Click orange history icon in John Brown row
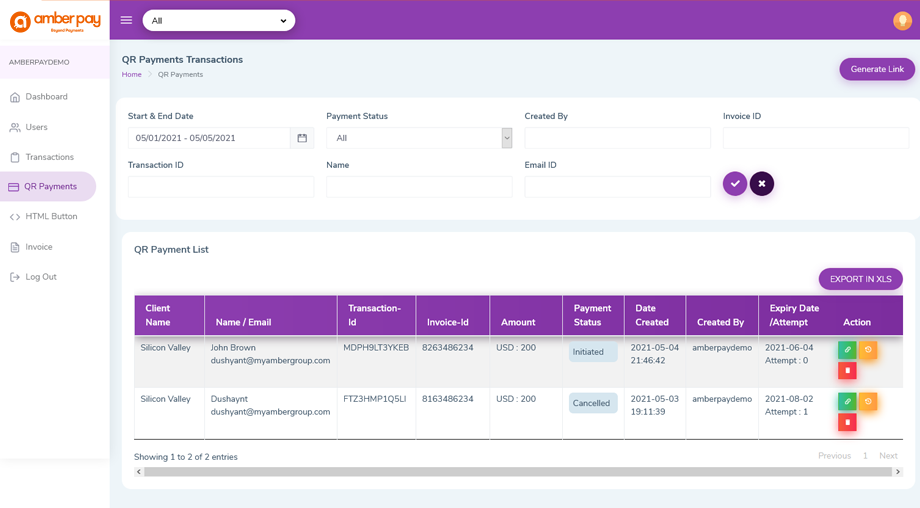 click(x=867, y=350)
